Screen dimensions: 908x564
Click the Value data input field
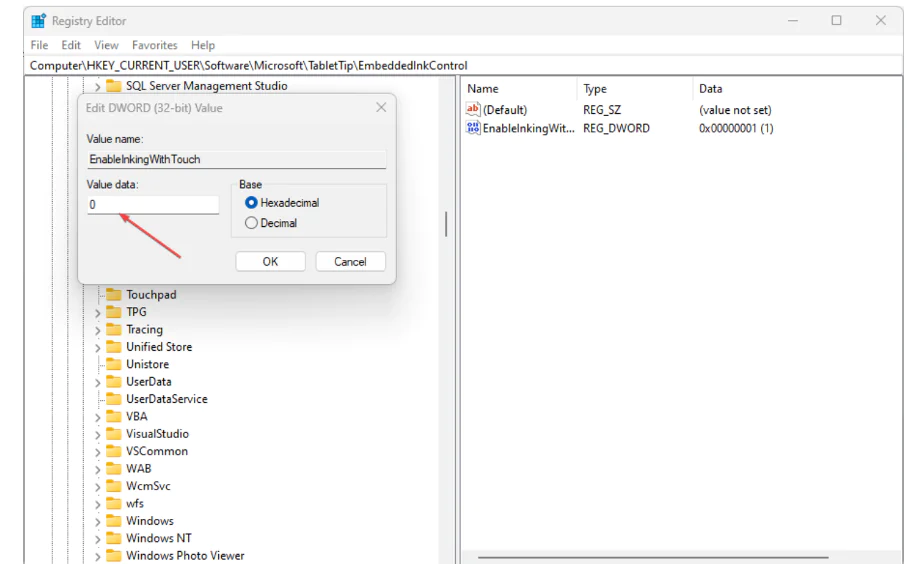(x=153, y=204)
